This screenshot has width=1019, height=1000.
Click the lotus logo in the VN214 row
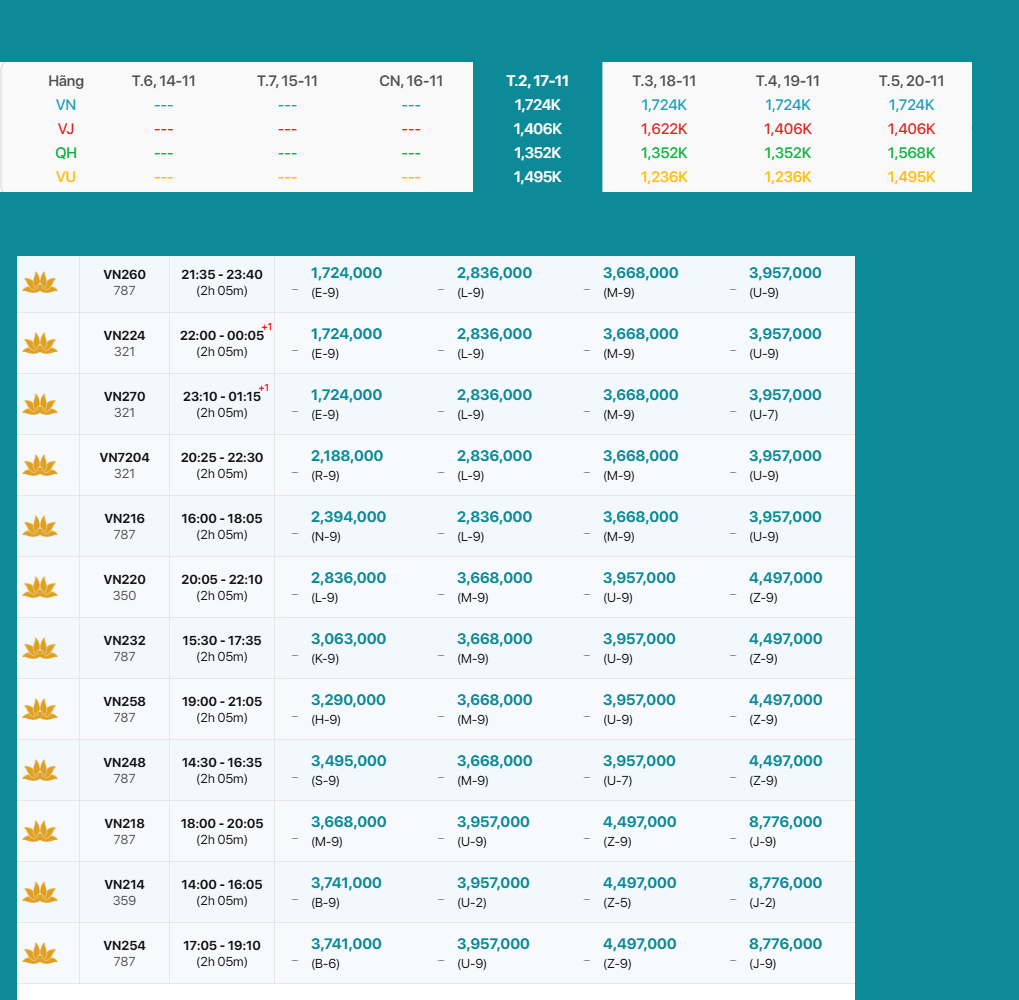pos(41,893)
